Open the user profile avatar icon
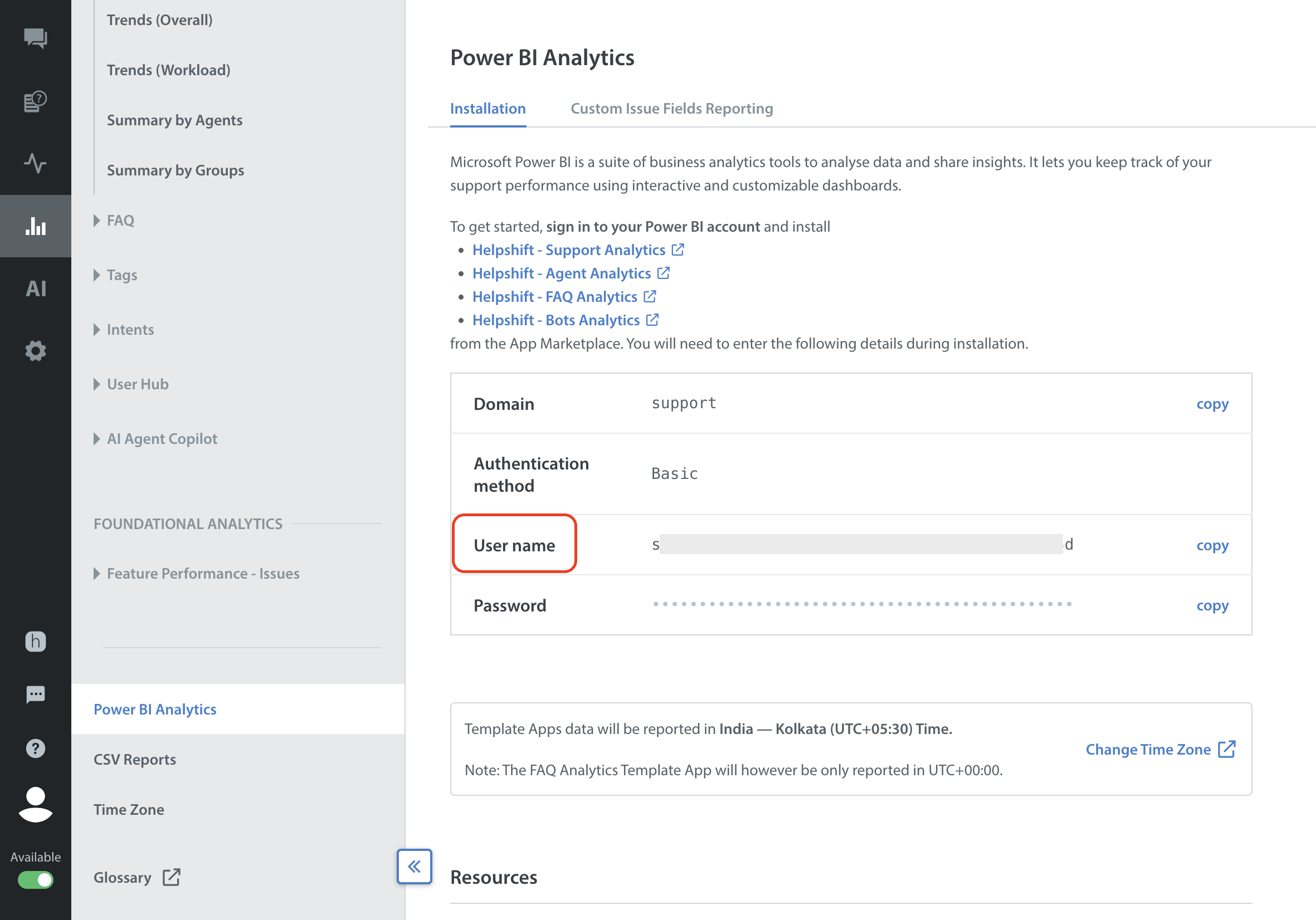This screenshot has width=1316, height=920. point(36,804)
